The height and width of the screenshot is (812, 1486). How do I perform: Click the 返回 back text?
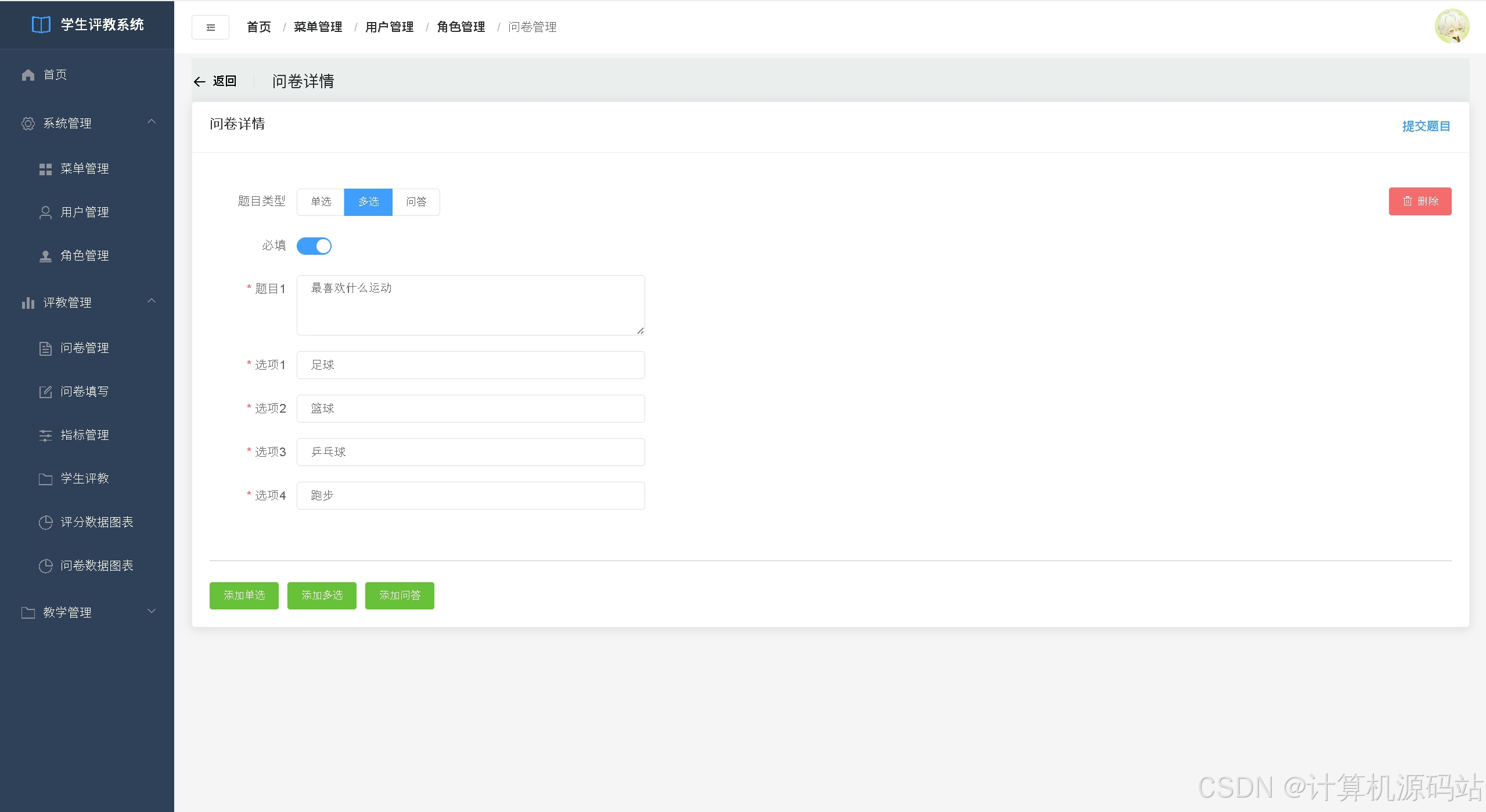click(x=225, y=81)
